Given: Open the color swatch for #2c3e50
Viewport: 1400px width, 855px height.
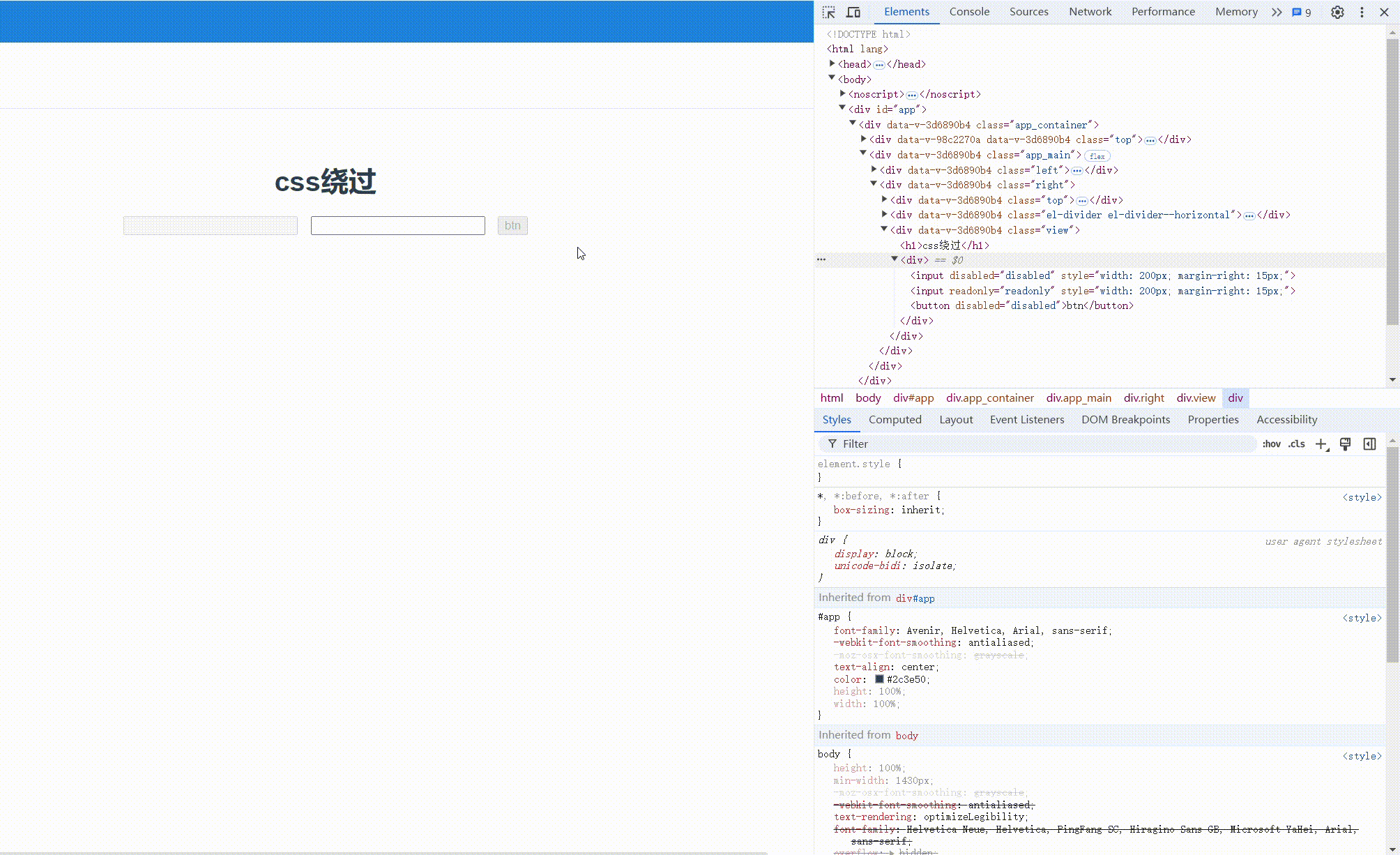Looking at the screenshot, I should (879, 679).
